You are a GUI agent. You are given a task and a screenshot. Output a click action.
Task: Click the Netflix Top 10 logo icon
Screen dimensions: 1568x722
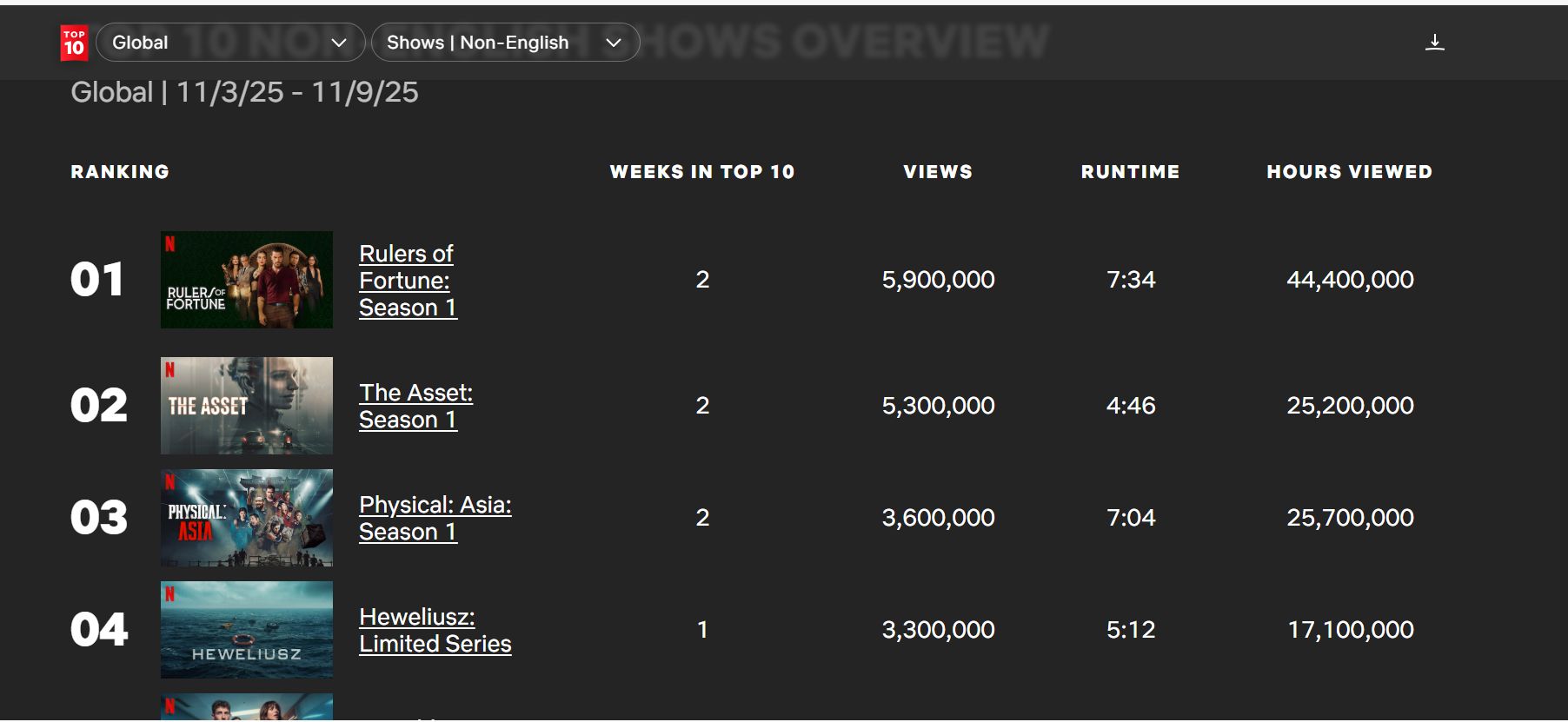tap(74, 43)
